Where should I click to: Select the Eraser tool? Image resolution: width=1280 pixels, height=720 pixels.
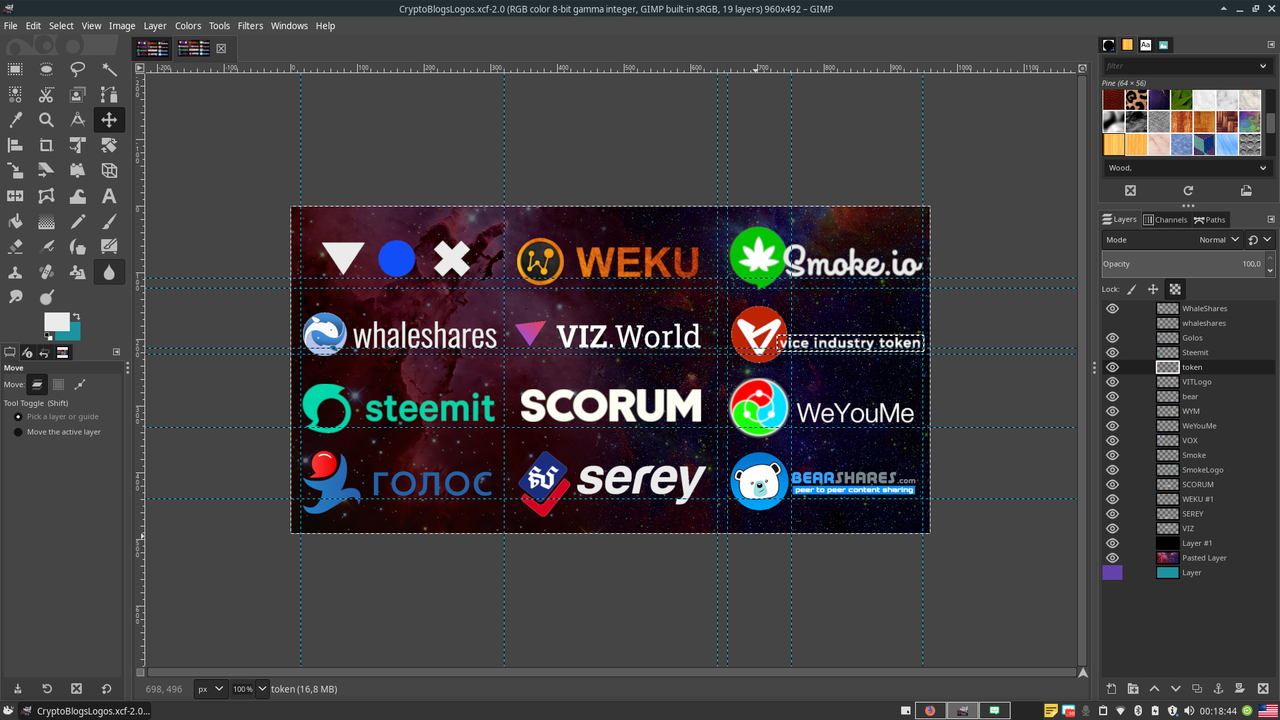[x=15, y=246]
